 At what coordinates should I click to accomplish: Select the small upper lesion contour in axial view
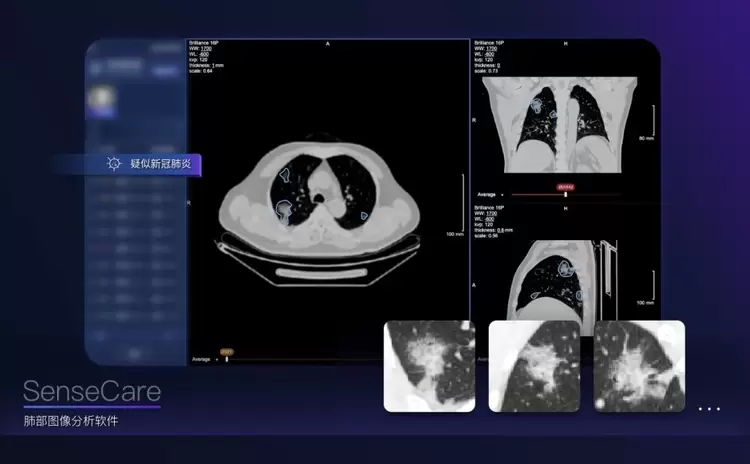[285, 175]
